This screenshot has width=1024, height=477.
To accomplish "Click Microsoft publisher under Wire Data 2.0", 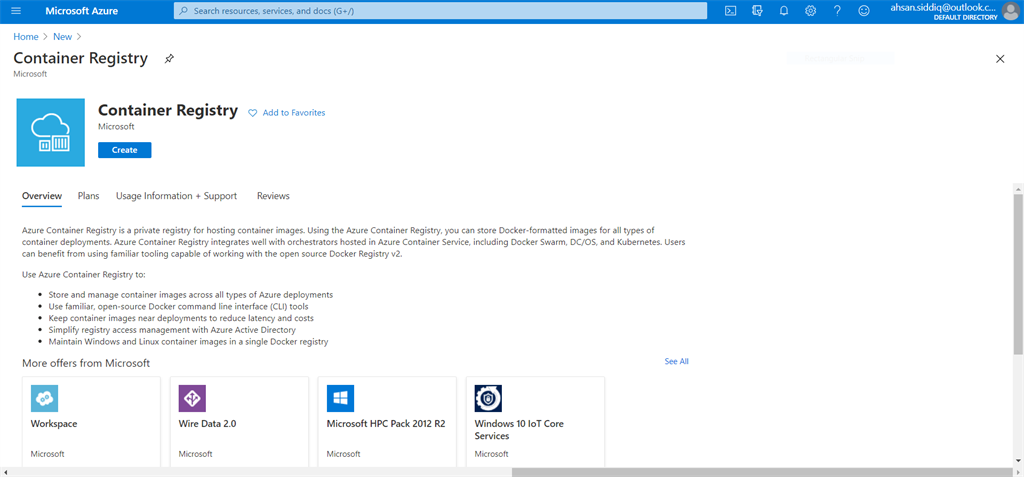I will coord(195,453).
